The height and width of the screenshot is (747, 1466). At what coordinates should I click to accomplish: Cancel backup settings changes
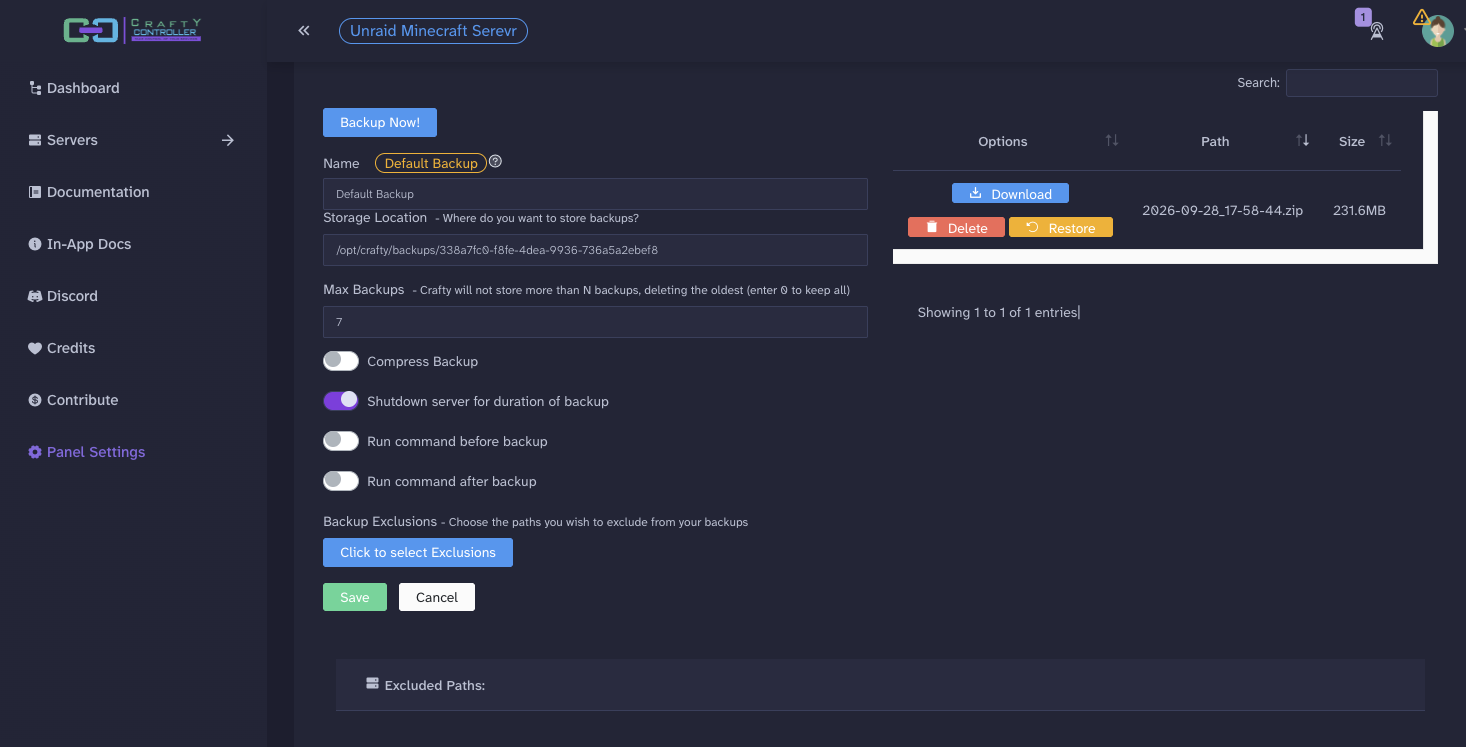437,597
